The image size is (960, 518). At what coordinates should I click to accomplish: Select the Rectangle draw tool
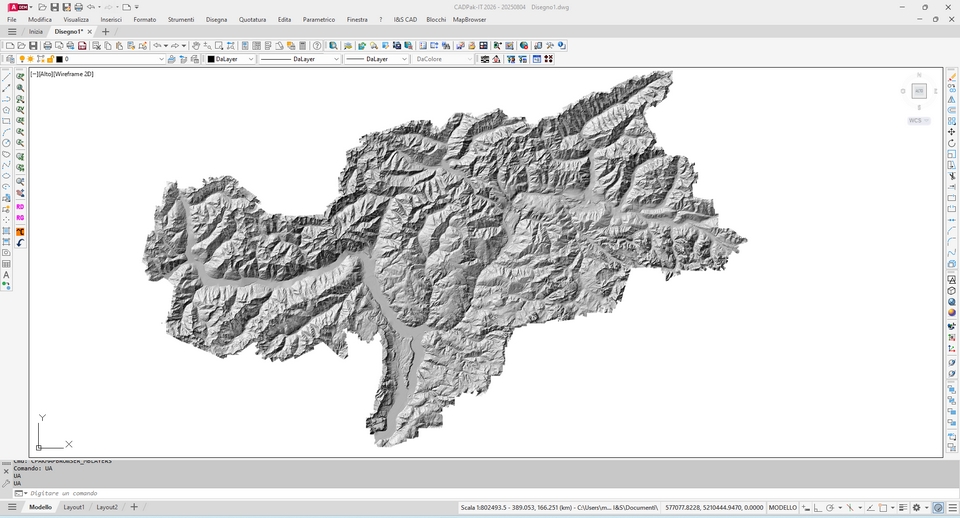pyautogui.click(x=7, y=121)
